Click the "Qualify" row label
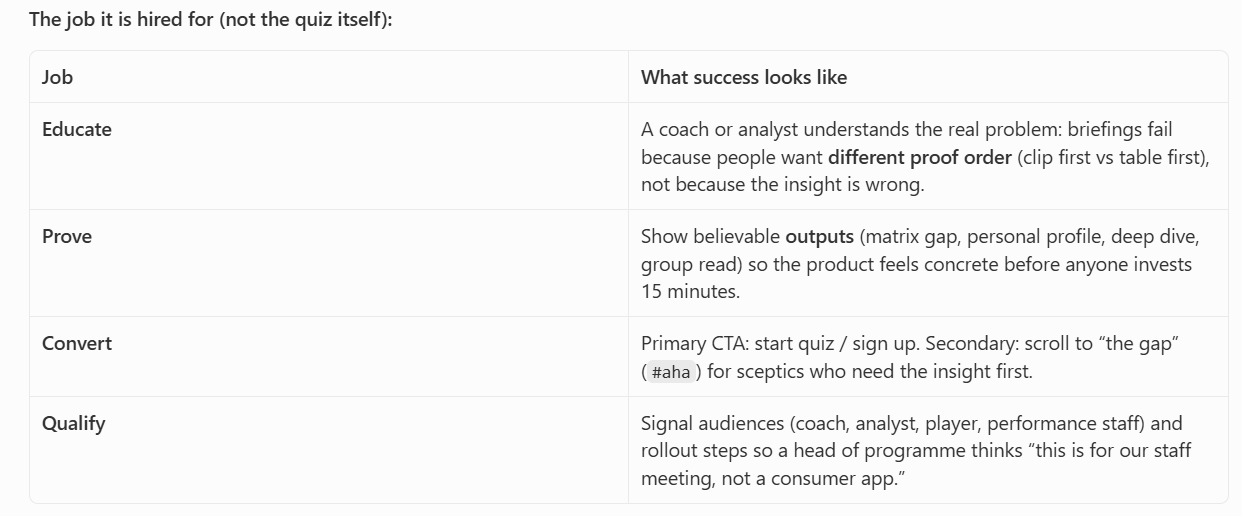Viewport: 1242px width, 516px height. (73, 423)
